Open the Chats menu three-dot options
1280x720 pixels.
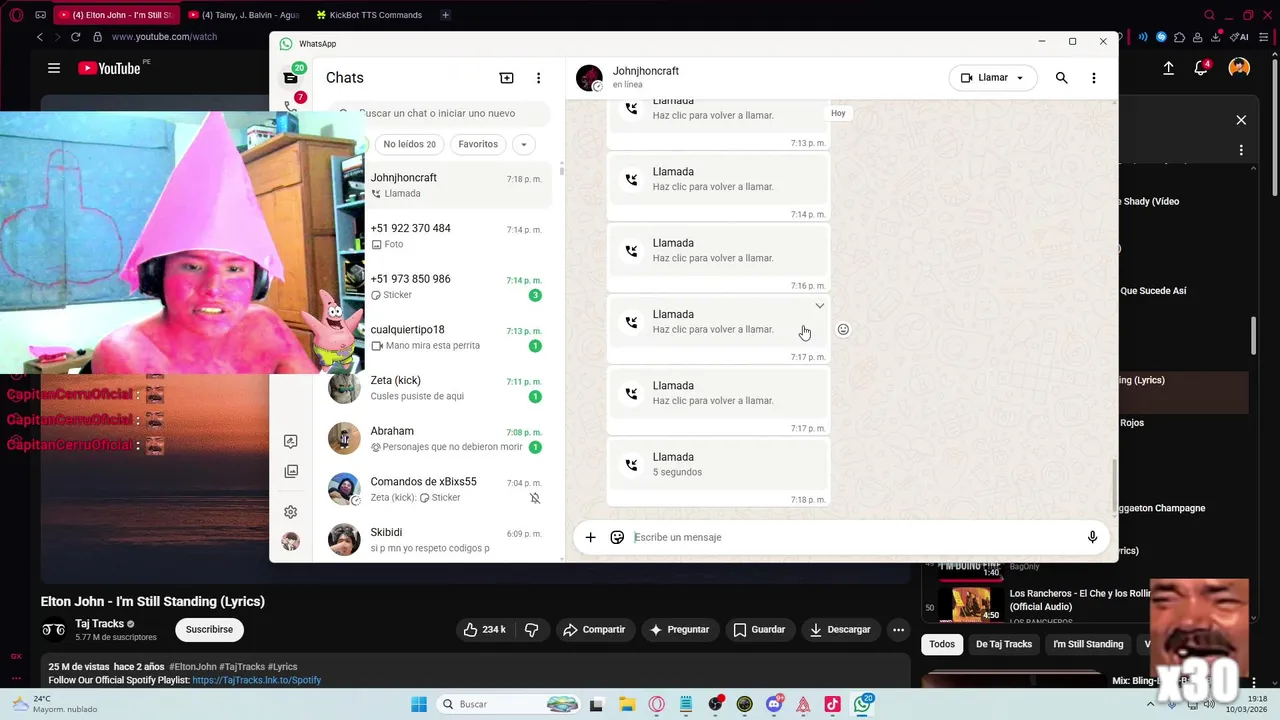click(538, 78)
